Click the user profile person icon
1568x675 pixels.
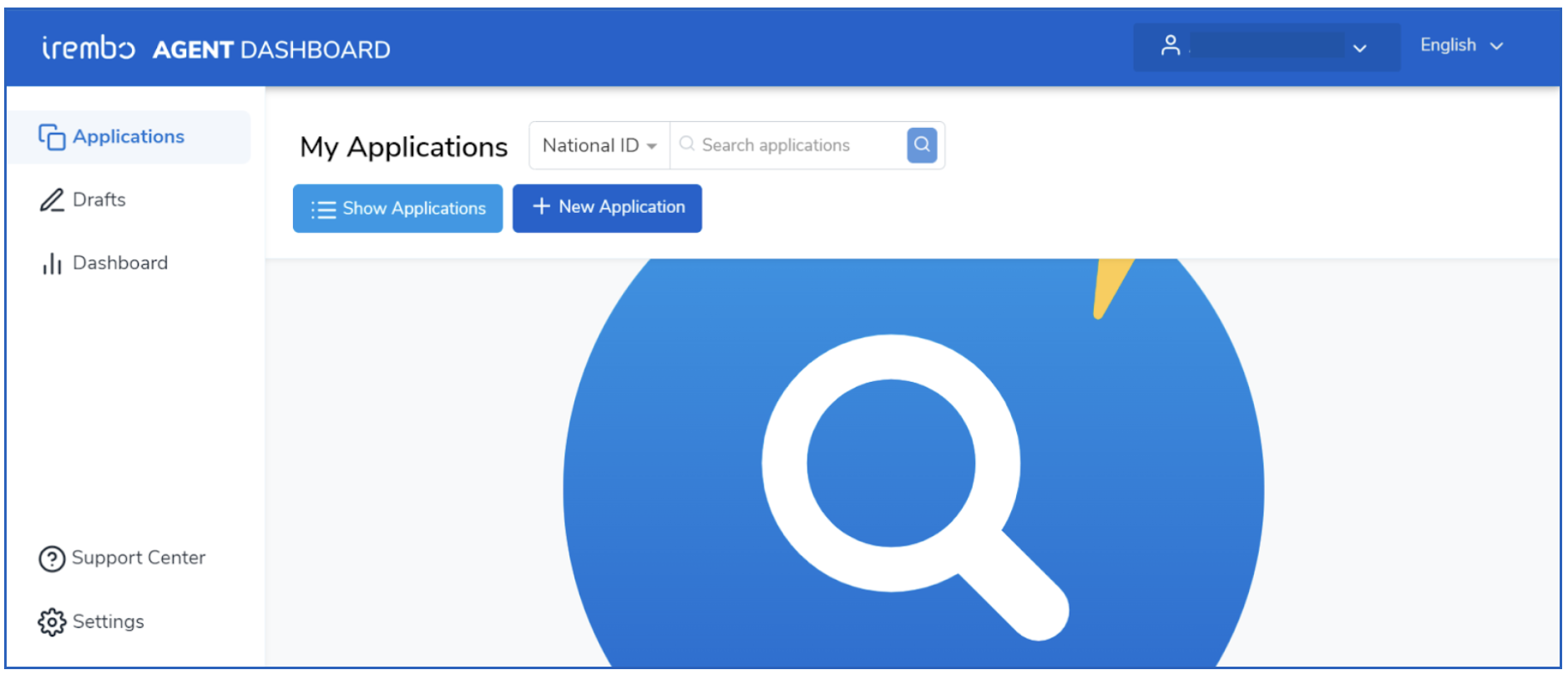click(1171, 46)
